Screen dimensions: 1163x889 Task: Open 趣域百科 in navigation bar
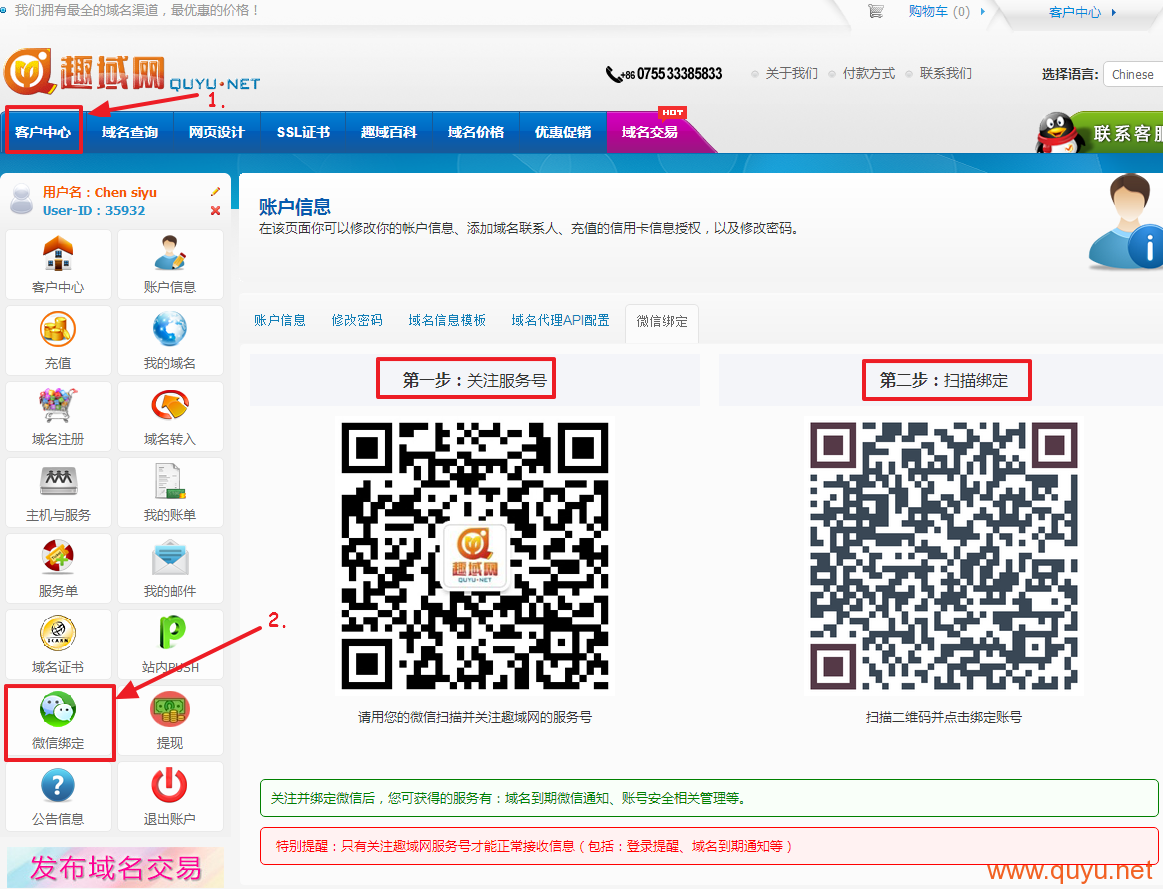click(x=389, y=132)
